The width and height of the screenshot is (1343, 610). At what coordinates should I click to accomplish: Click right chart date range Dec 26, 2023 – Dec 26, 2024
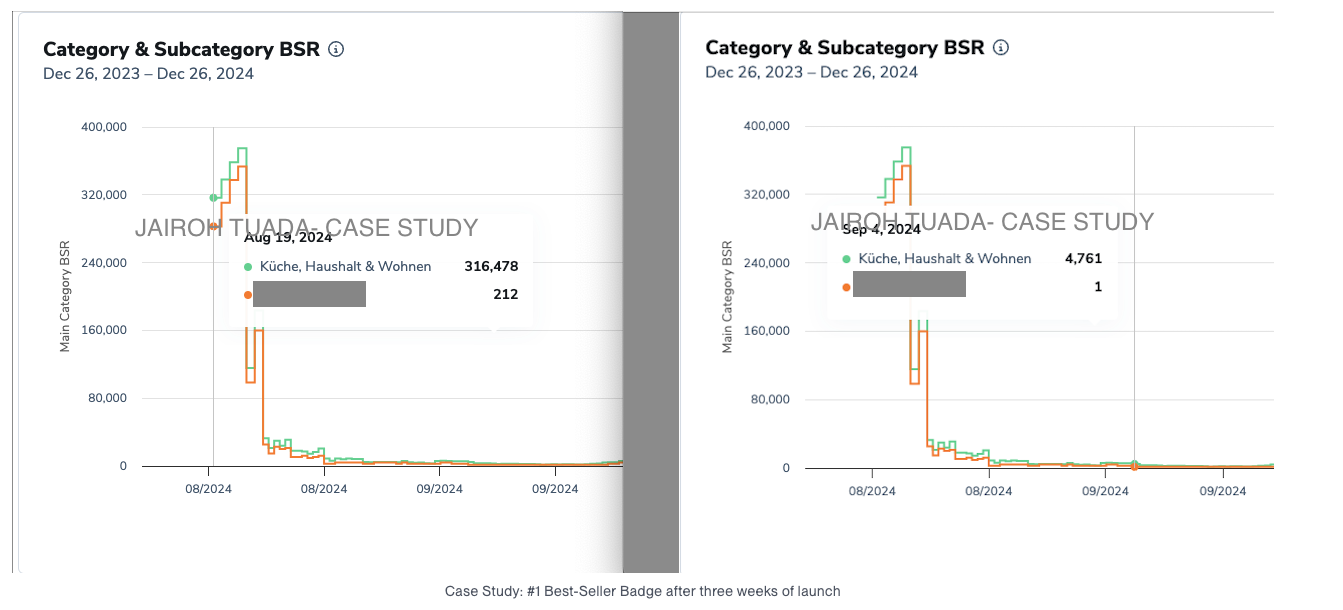click(812, 72)
